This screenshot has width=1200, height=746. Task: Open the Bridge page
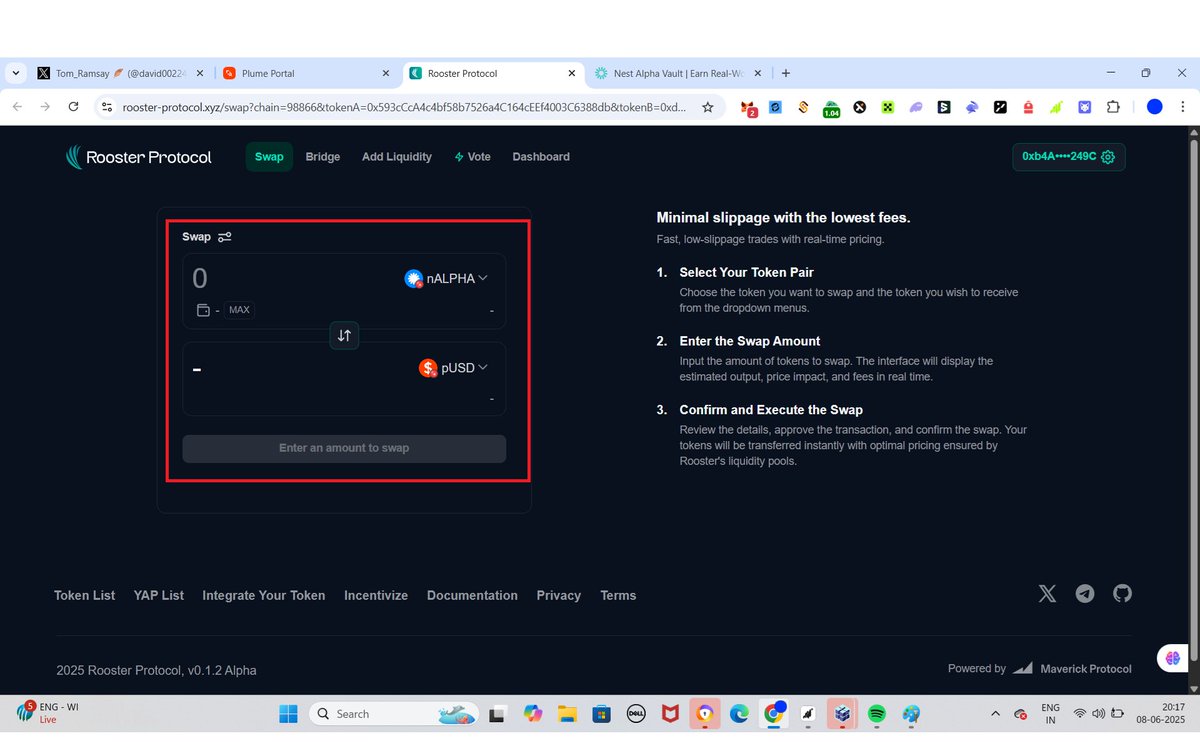(322, 157)
